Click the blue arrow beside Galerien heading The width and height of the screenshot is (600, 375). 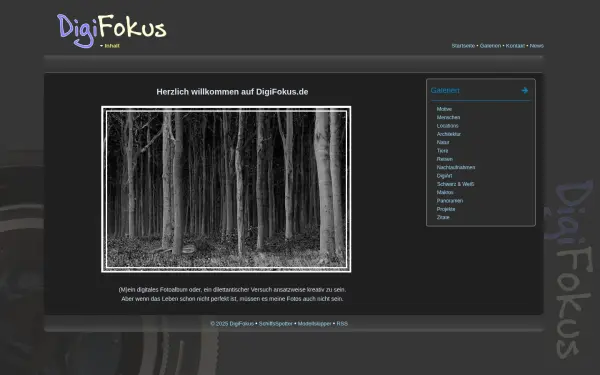point(525,90)
